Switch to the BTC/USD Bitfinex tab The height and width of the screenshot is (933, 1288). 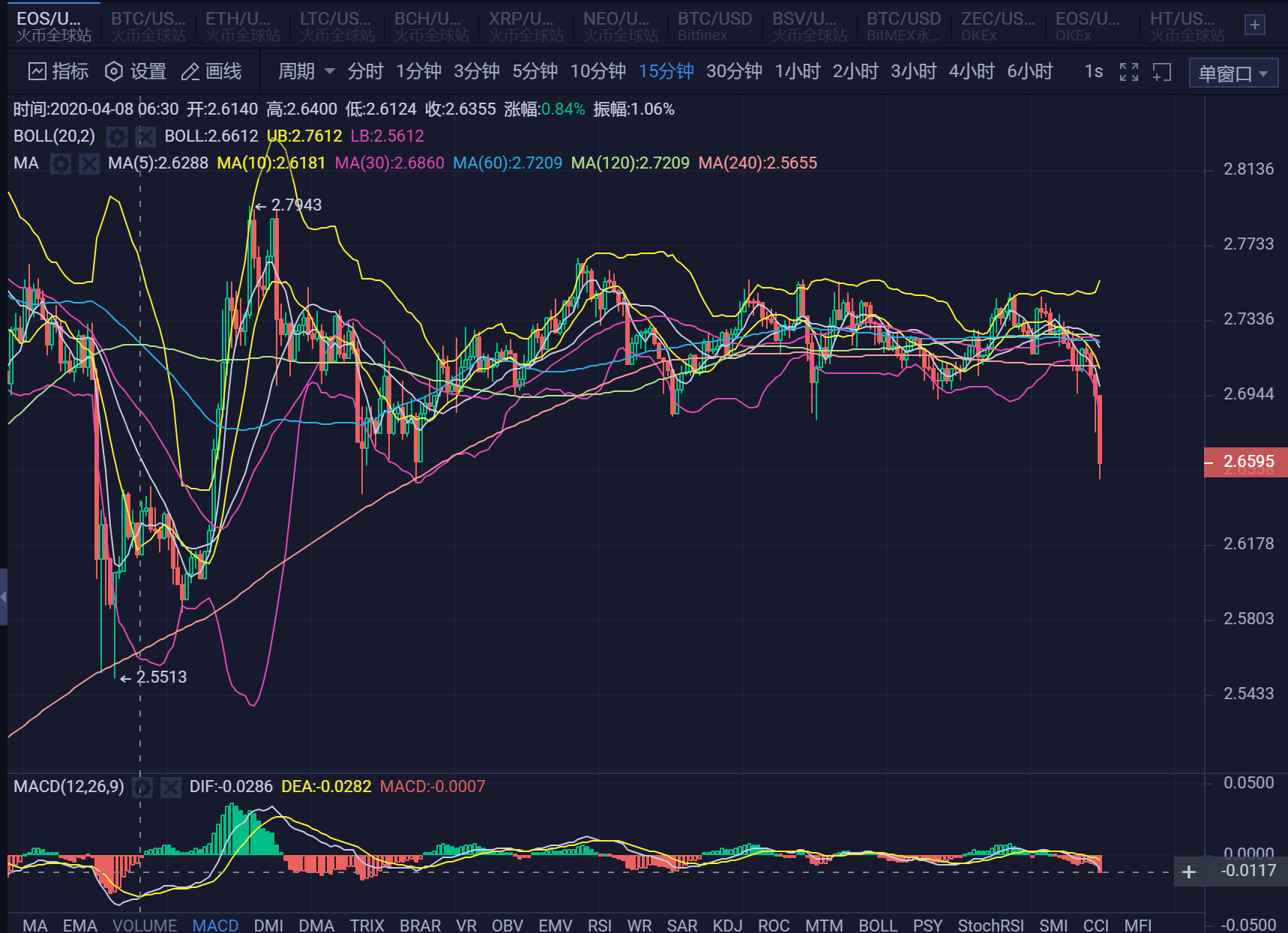click(x=714, y=25)
